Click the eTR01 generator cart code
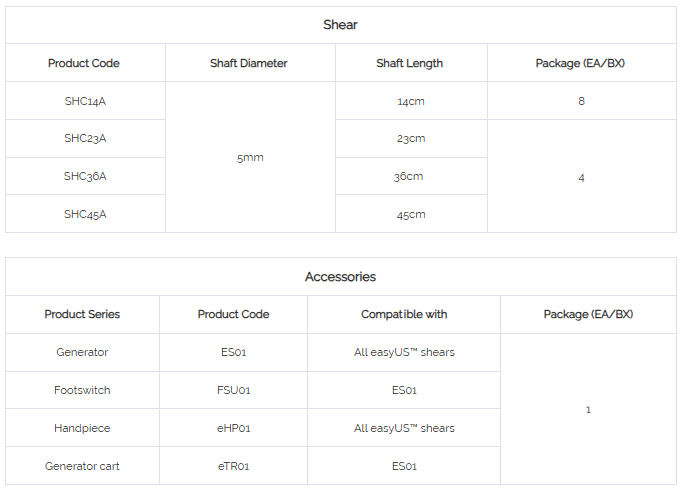Viewport: 683px width, 489px height. pos(233,466)
